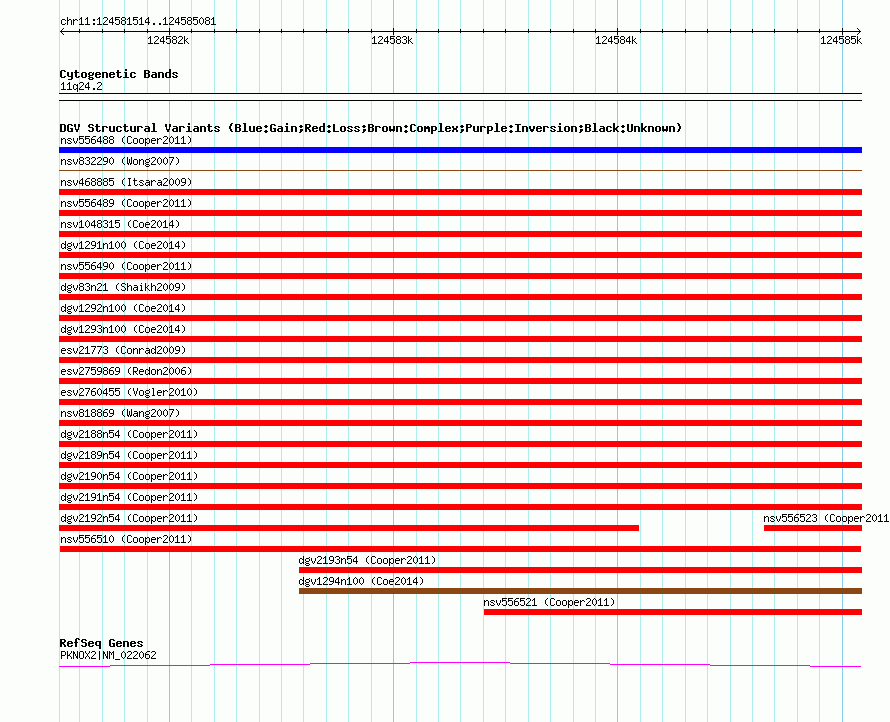Click the Cytogenetic Bands track title

119,74
